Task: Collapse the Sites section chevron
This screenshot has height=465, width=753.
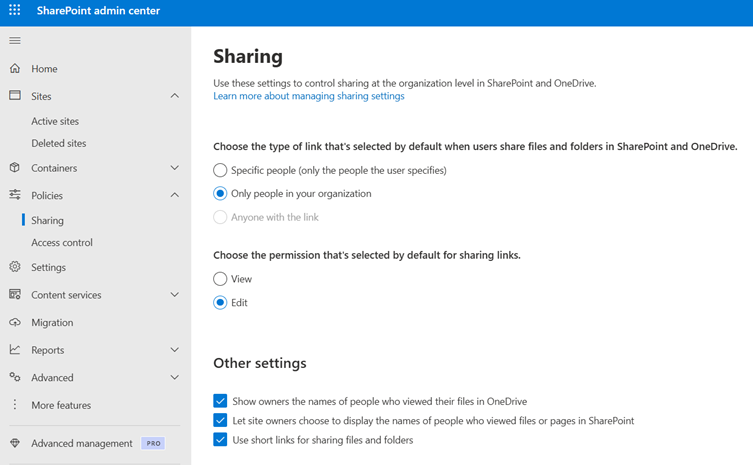Action: [175, 96]
